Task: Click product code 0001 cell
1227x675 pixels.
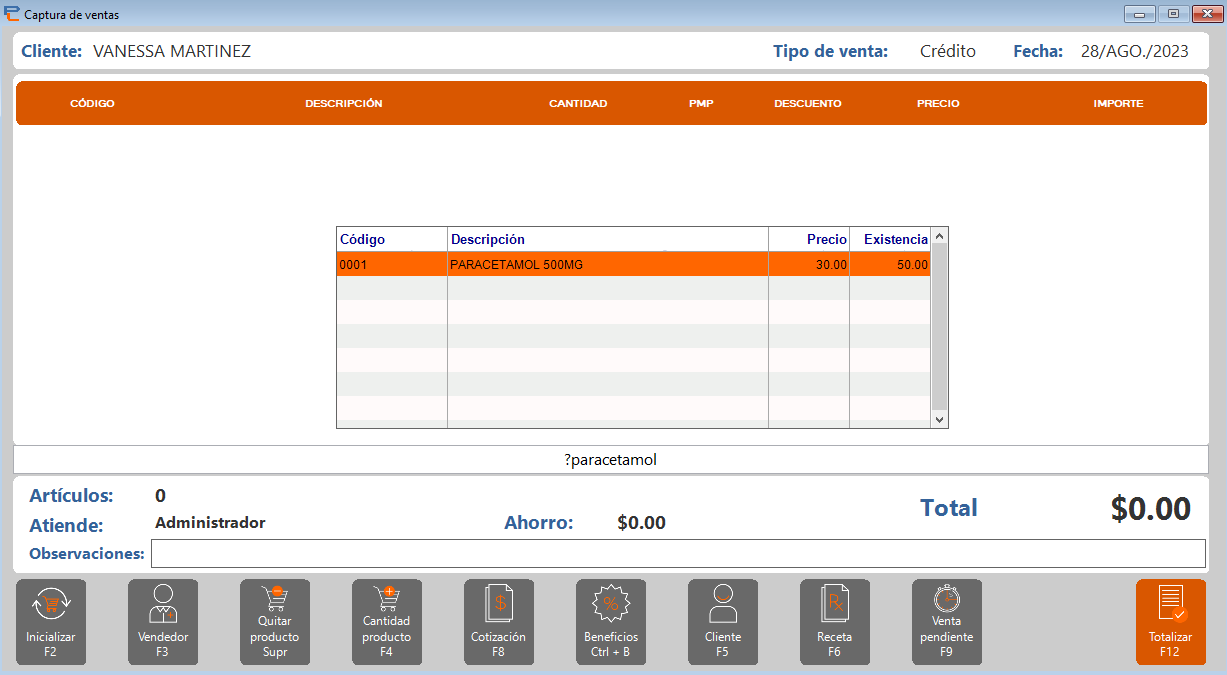Action: (x=392, y=264)
